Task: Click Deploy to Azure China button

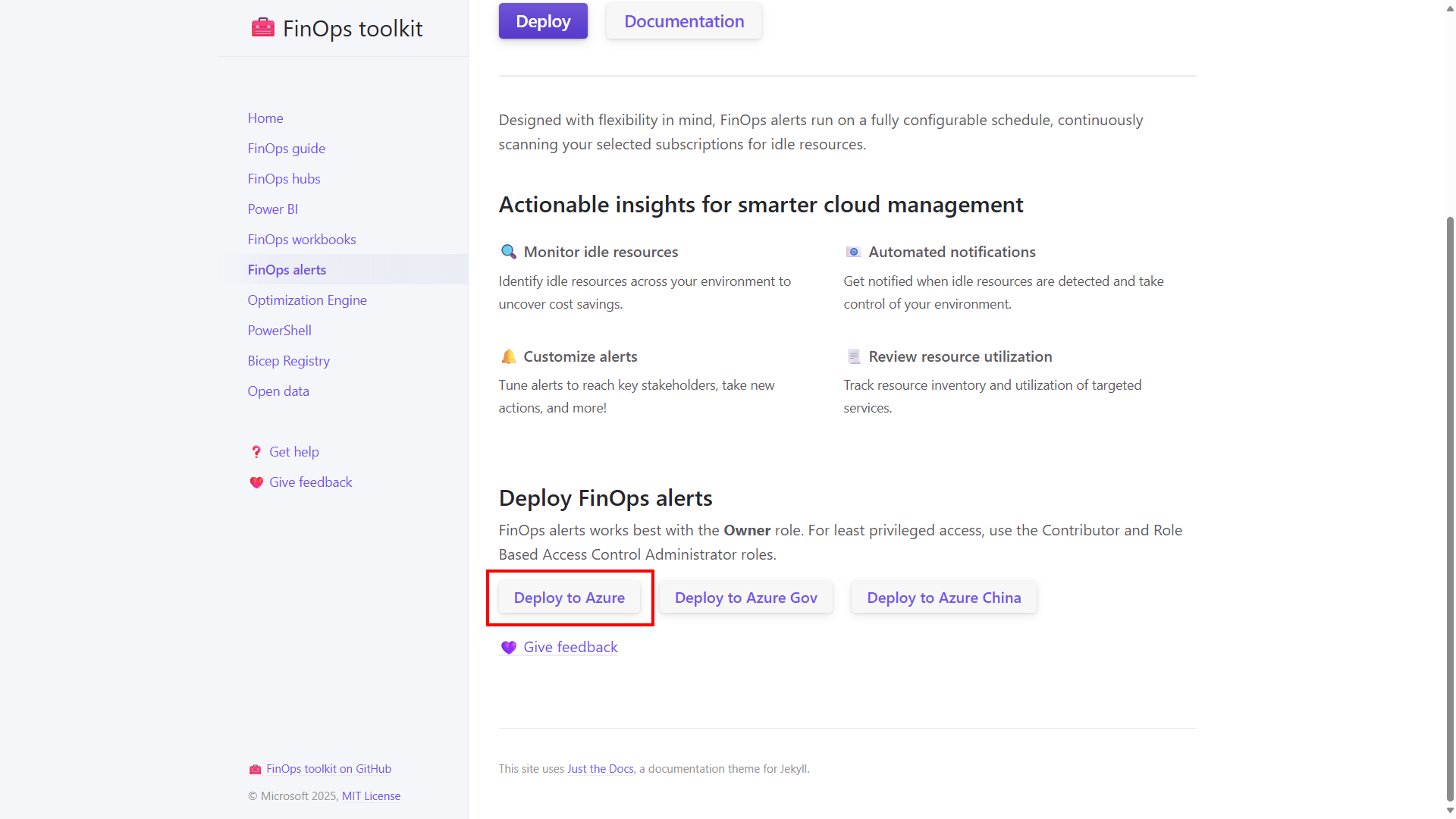Action: click(x=943, y=598)
